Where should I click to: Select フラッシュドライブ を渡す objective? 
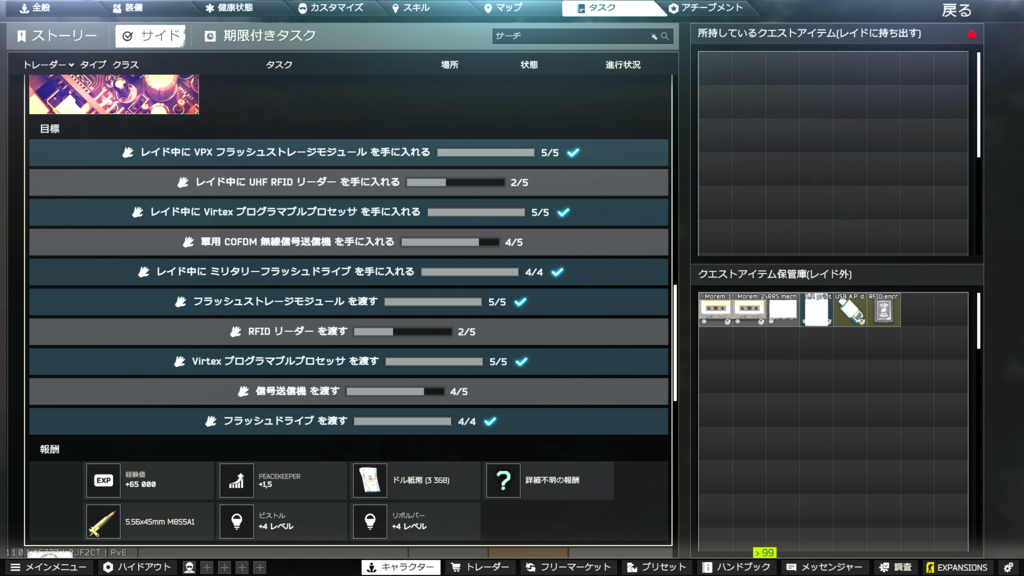[349, 421]
